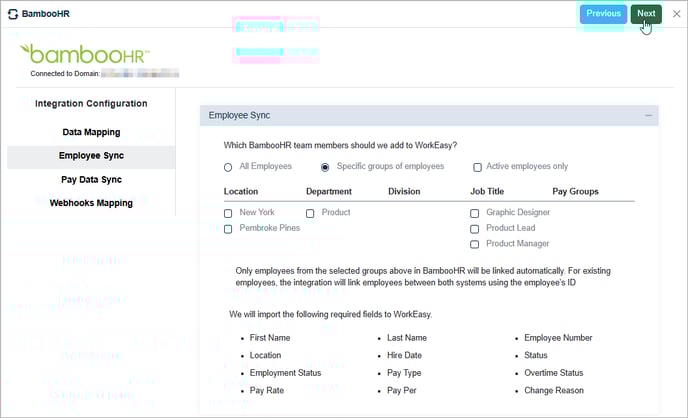The image size is (688, 418).
Task: Check the Pembroke Pines location box
Action: coord(228,229)
